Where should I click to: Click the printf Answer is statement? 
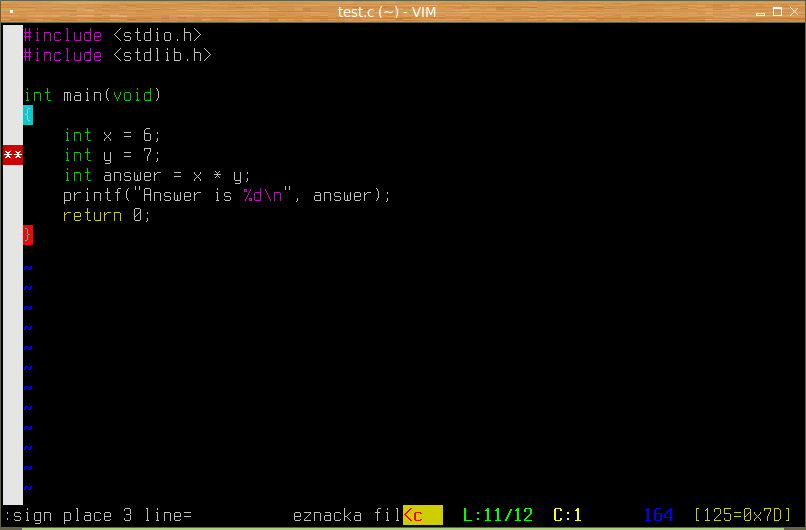coord(227,195)
